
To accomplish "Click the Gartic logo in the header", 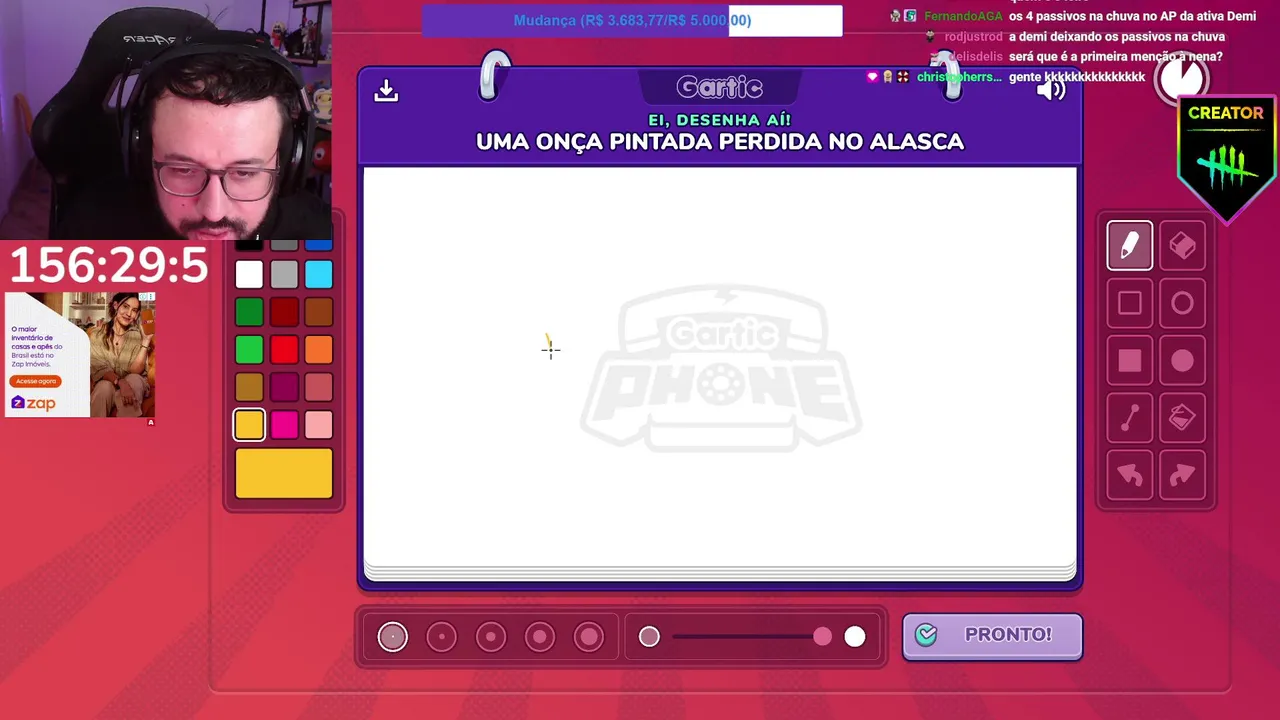I will [x=719, y=88].
